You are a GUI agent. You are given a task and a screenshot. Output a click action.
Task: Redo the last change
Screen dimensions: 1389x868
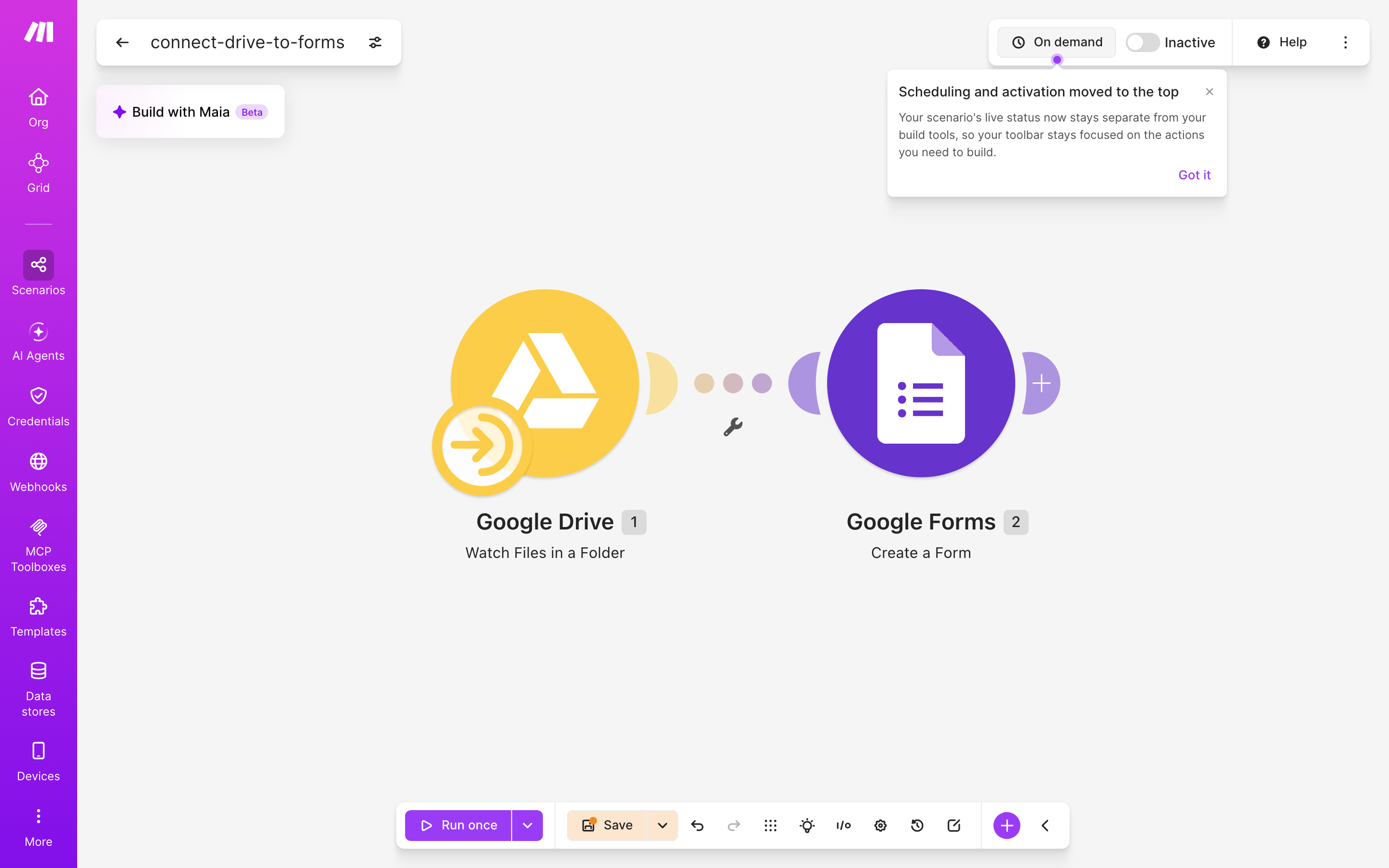point(734,826)
